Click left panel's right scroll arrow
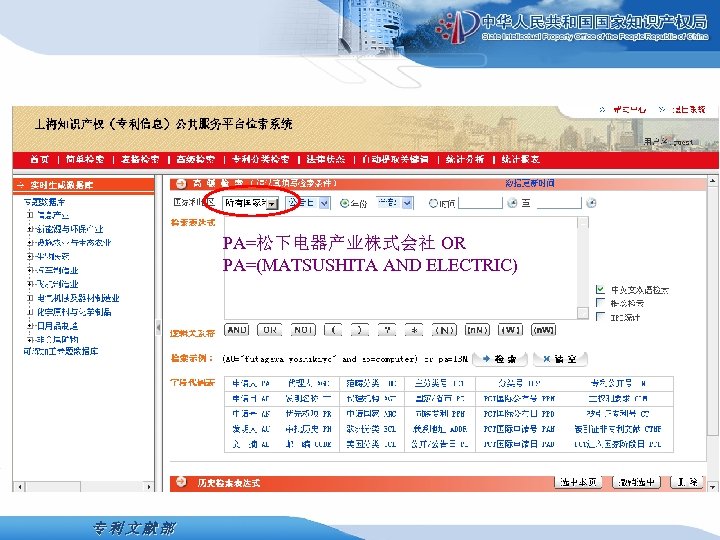Image resolution: width=720 pixels, height=540 pixels. [x=148, y=486]
